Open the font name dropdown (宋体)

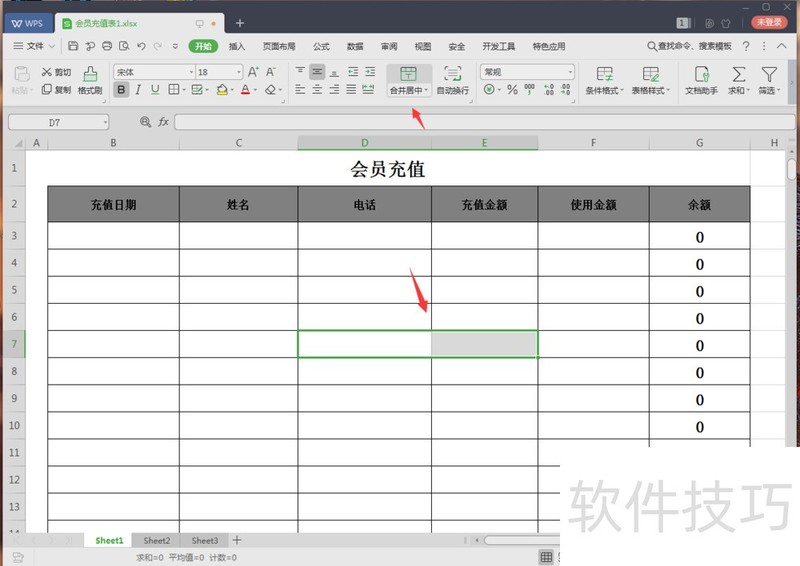(191, 72)
